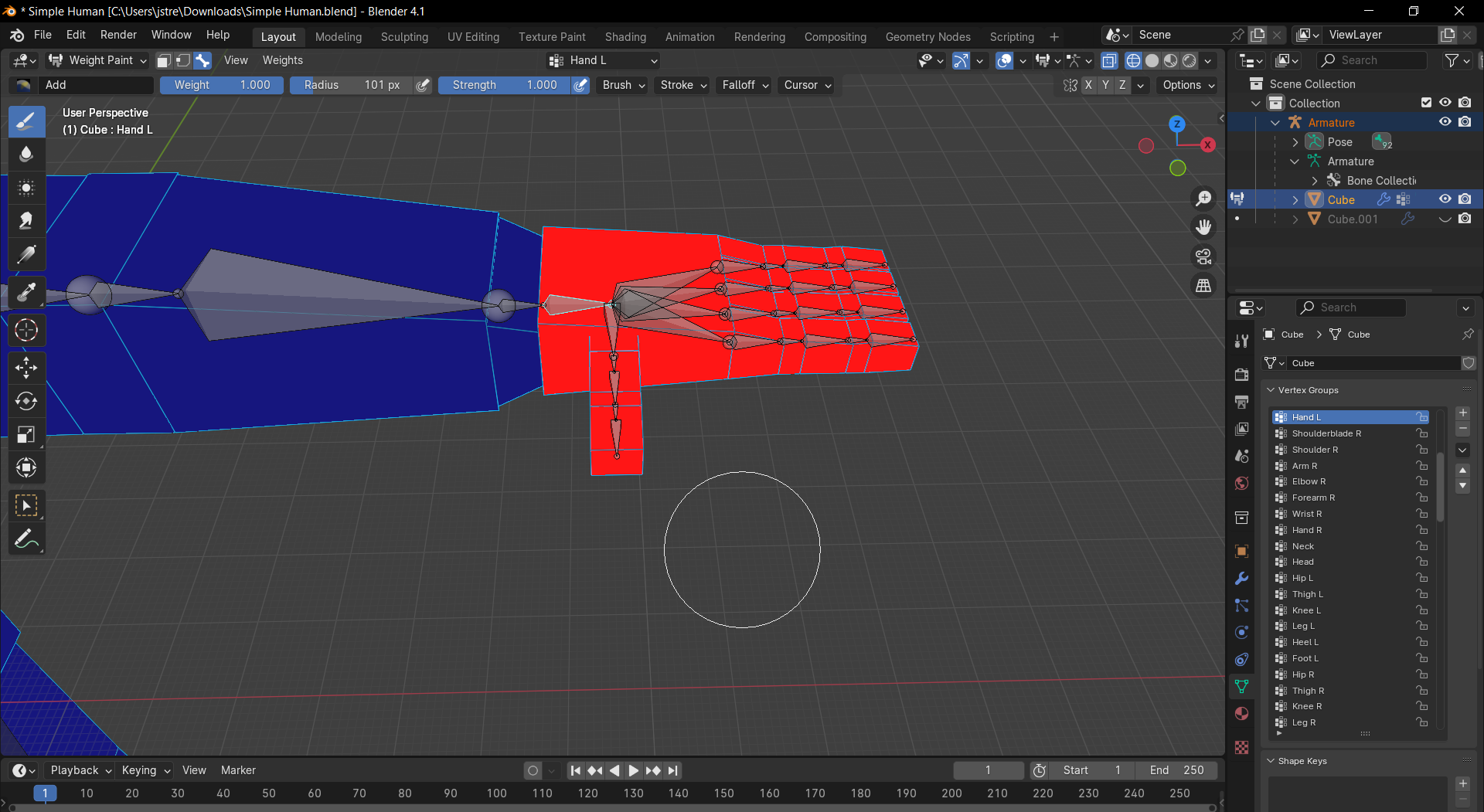Collapse the Vertex Groups panel
The image size is (1484, 812).
(1271, 390)
